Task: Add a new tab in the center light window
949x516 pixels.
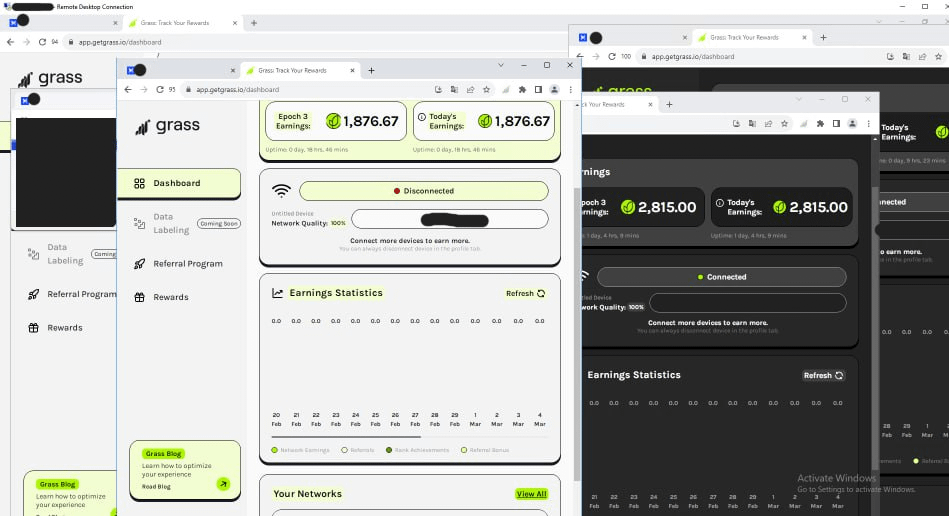Action: click(372, 71)
